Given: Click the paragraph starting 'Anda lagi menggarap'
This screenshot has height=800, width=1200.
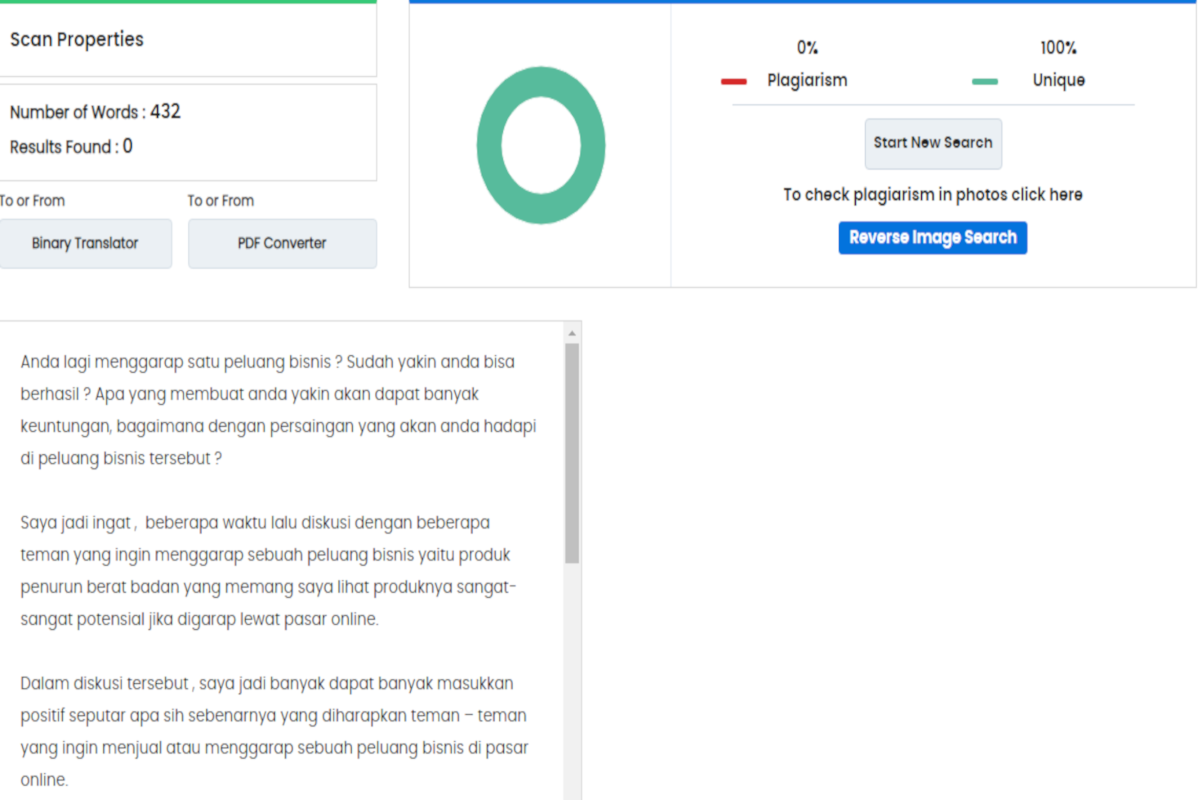Looking at the screenshot, I should 278,410.
